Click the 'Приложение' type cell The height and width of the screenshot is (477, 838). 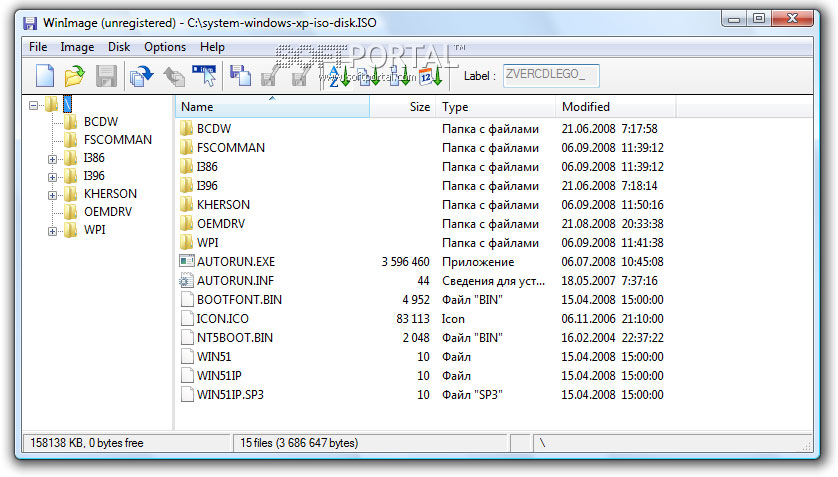tap(478, 262)
